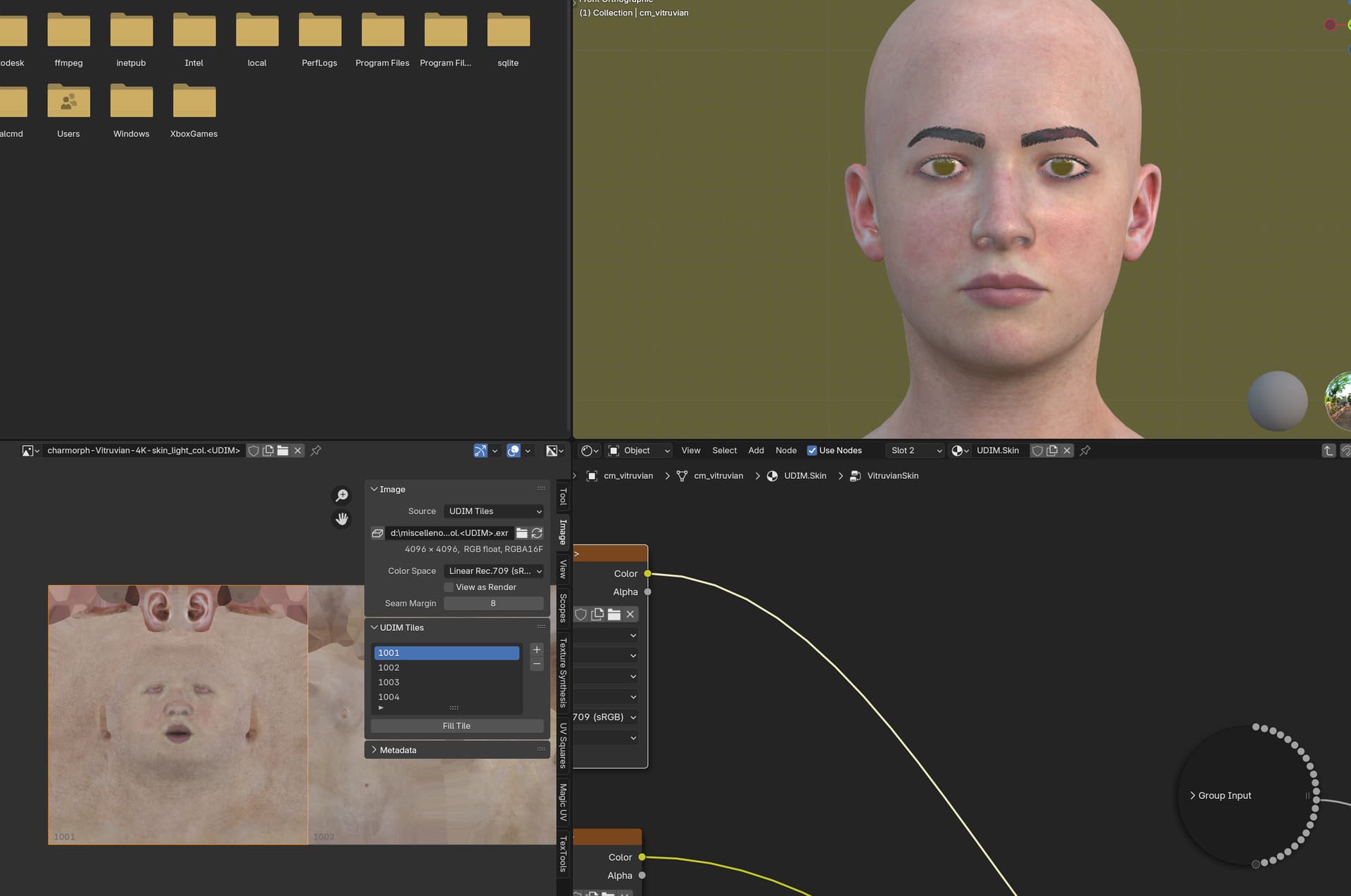Click the pan hand gizmo in image editor
Image resolution: width=1351 pixels, height=896 pixels.
pyautogui.click(x=341, y=519)
